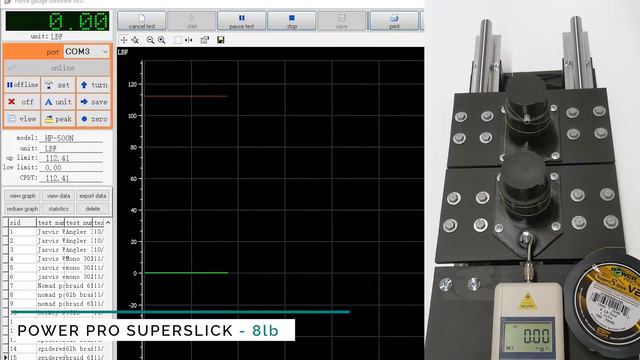Select row 6 jarvis mono 30 entry
Screen dimensions: 640x360
(x=56, y=276)
